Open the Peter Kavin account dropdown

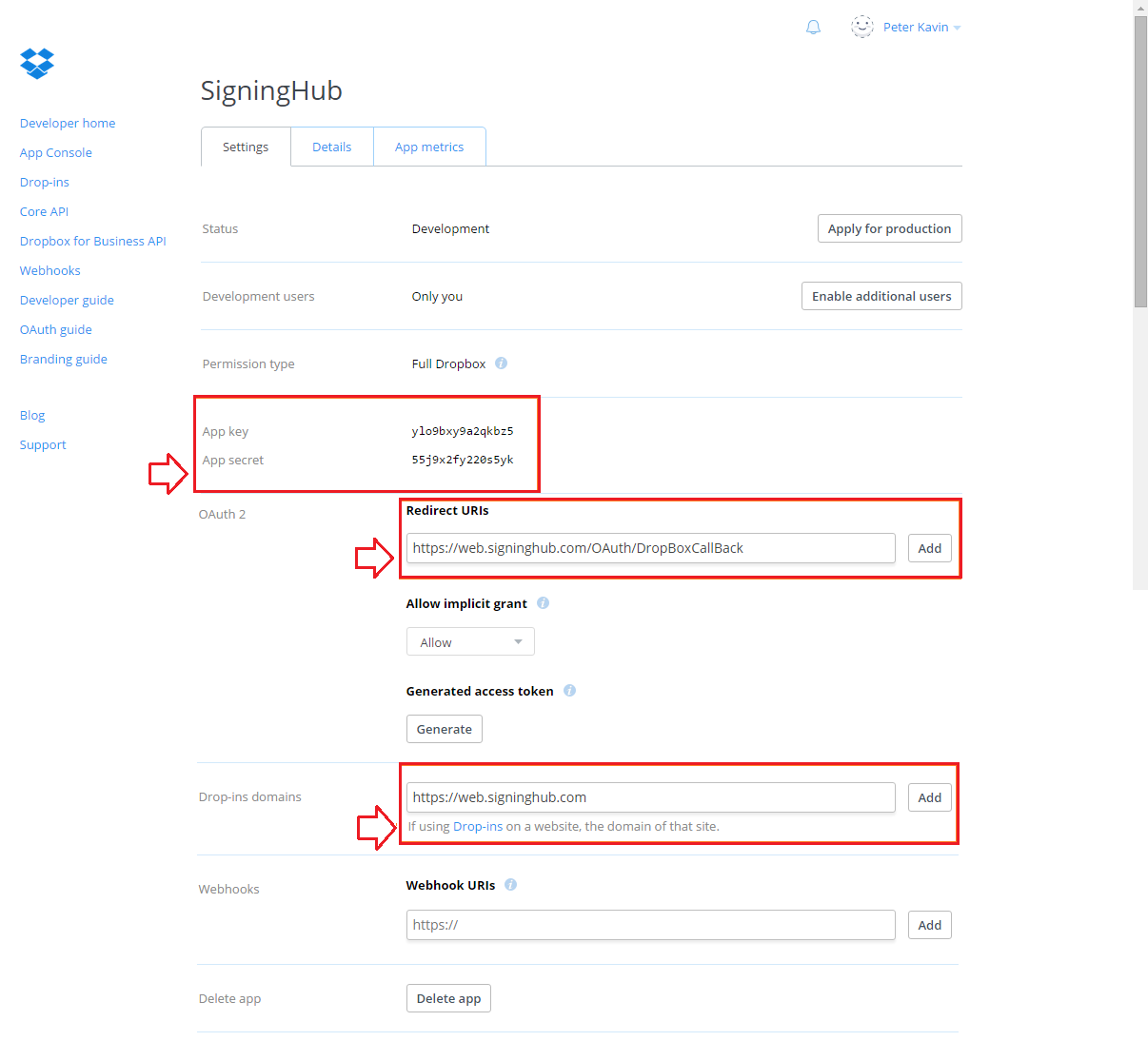click(921, 28)
